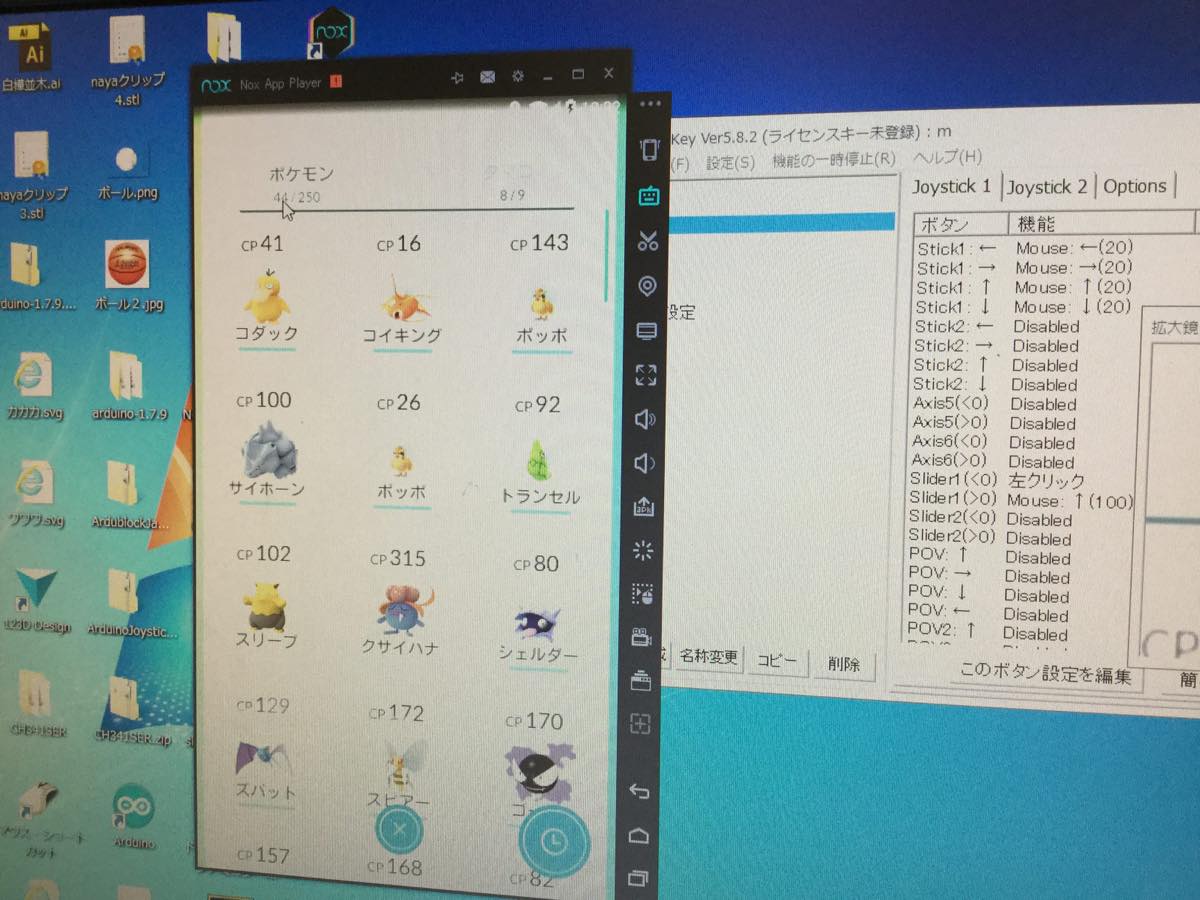Select the Nox shortcut desktop icon
The width and height of the screenshot is (1200, 900).
click(329, 32)
